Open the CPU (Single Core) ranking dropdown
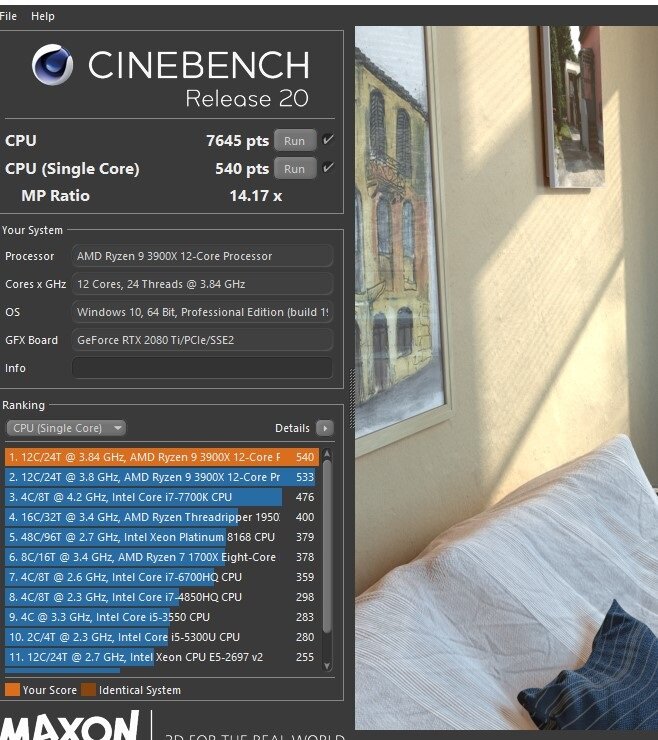 click(x=66, y=428)
